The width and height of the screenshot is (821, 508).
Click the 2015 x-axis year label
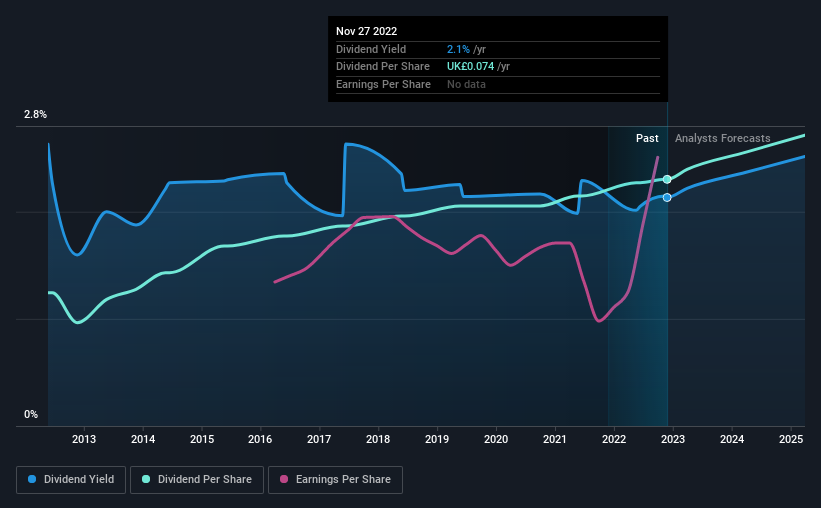pyautogui.click(x=202, y=439)
